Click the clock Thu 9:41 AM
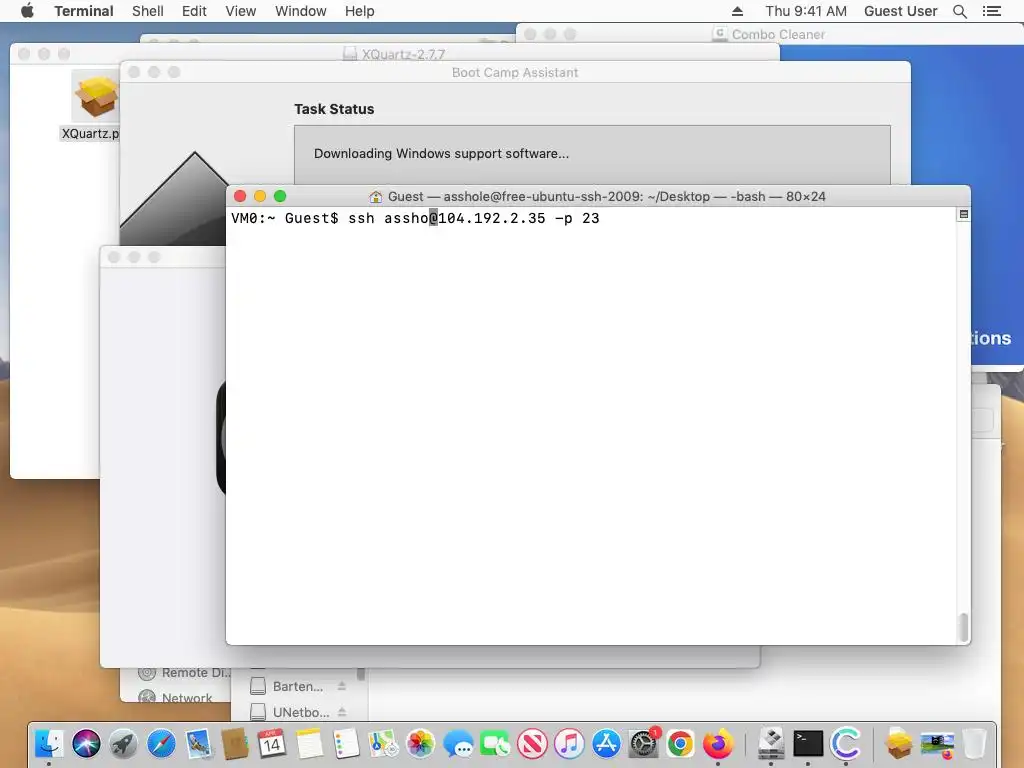 click(806, 11)
